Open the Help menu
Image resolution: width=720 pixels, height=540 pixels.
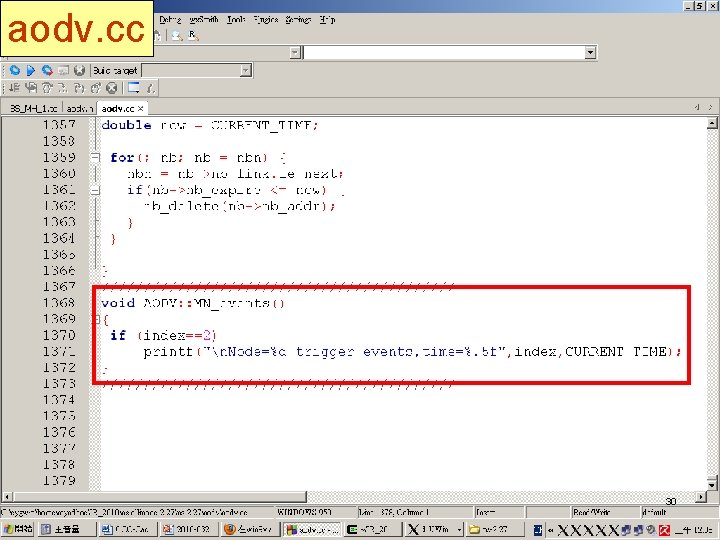click(327, 19)
